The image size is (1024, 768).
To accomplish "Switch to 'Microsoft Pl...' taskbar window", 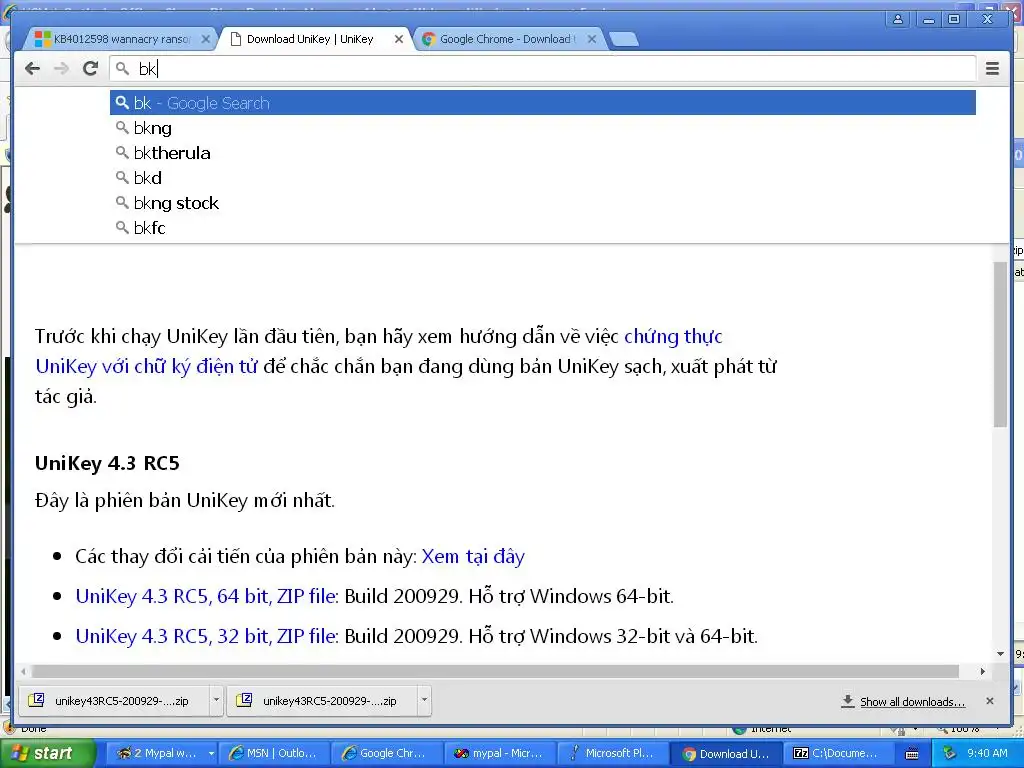I will (x=612, y=754).
